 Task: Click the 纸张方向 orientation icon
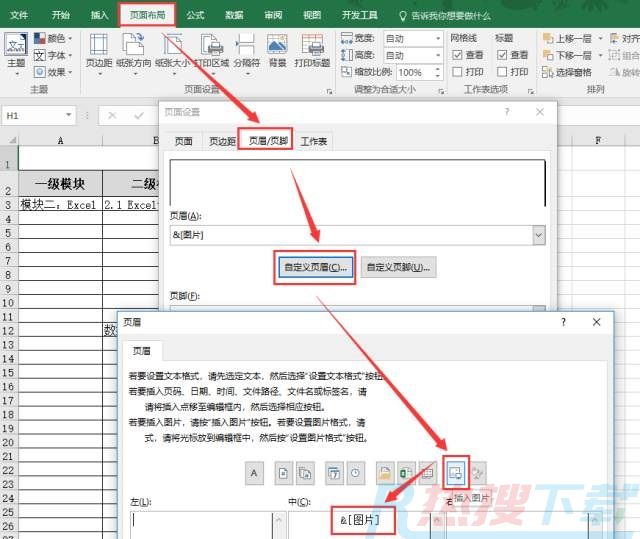pyautogui.click(x=134, y=45)
